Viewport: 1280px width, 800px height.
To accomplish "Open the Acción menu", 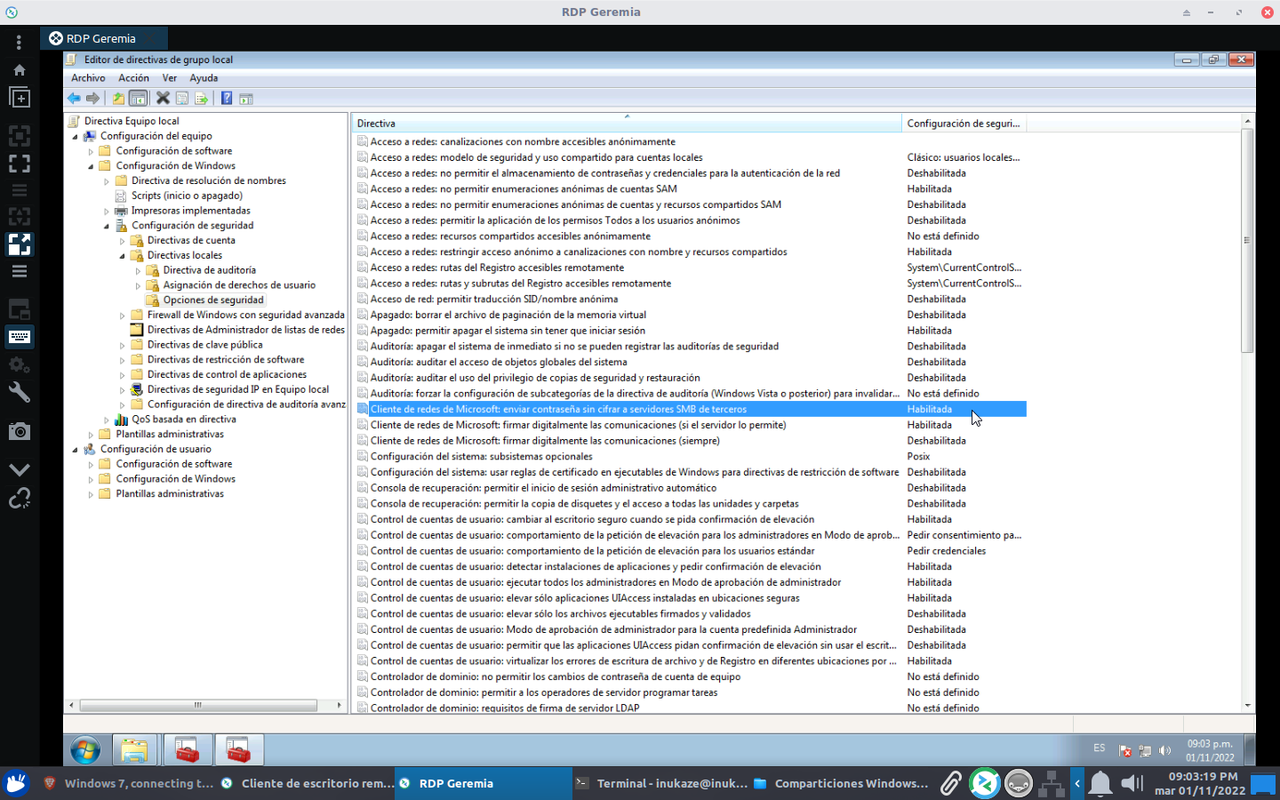I will tap(133, 78).
